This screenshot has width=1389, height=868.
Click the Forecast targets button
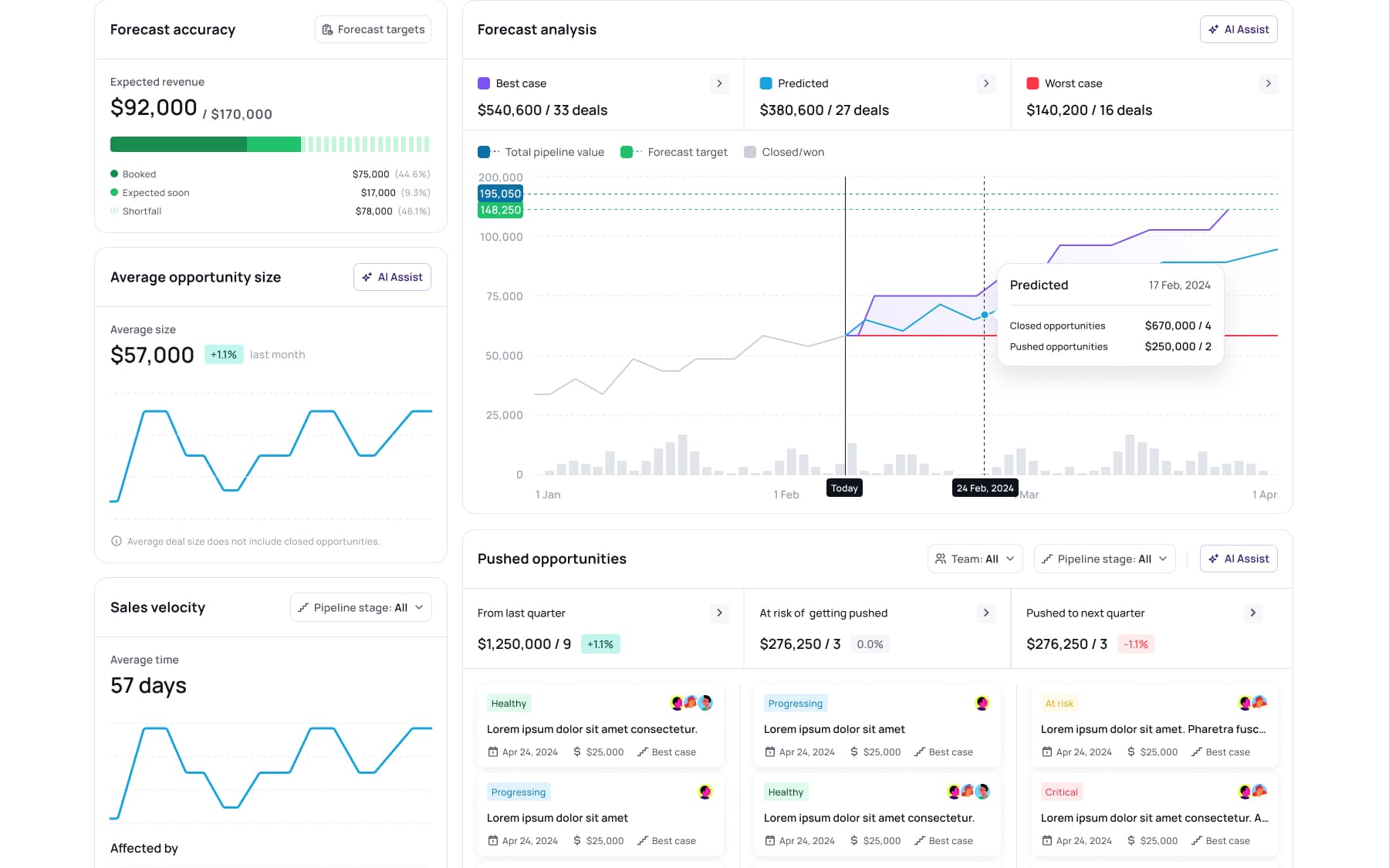[373, 29]
